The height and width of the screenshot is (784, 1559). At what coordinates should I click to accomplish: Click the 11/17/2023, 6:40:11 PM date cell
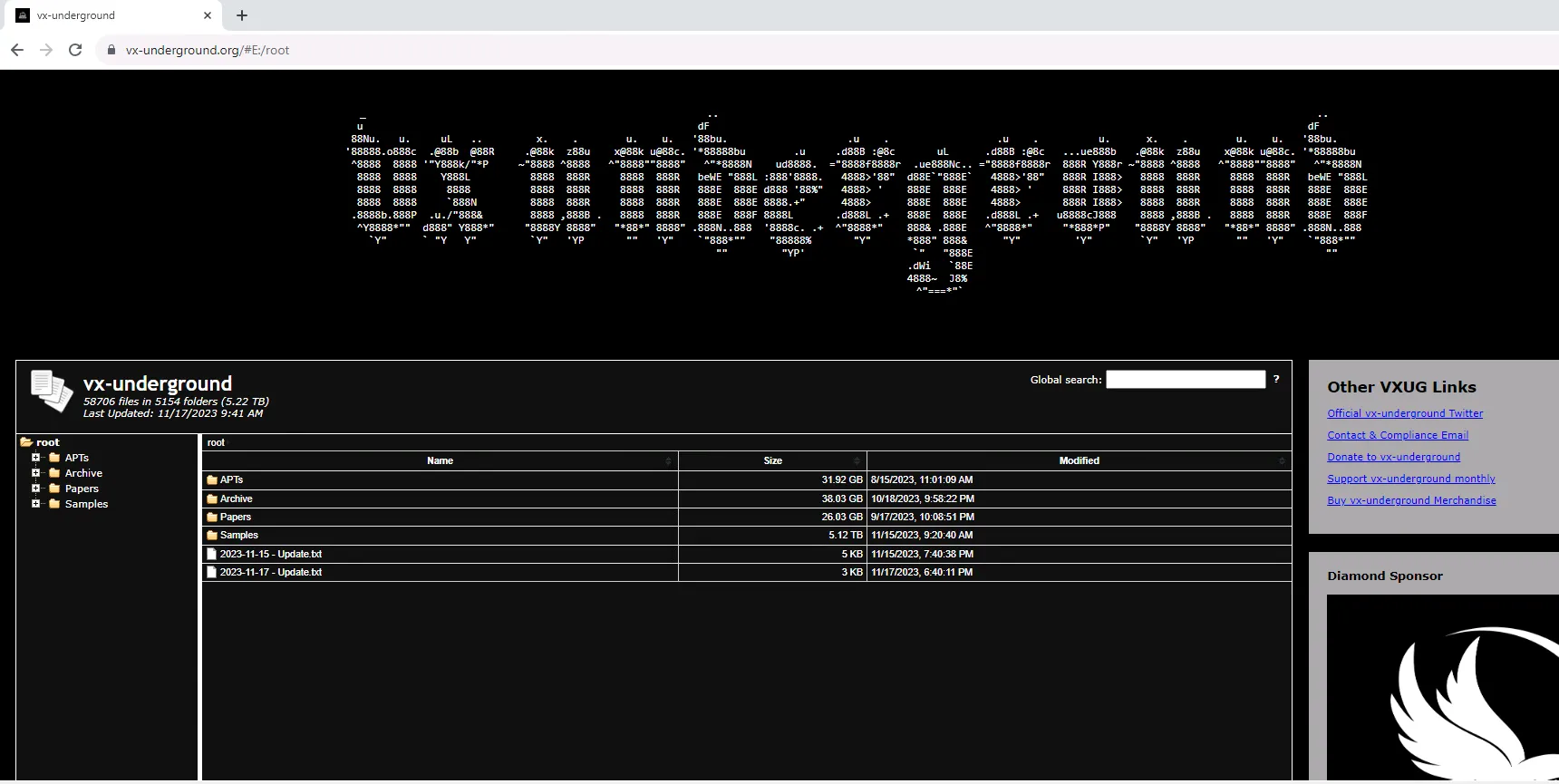(x=1079, y=572)
